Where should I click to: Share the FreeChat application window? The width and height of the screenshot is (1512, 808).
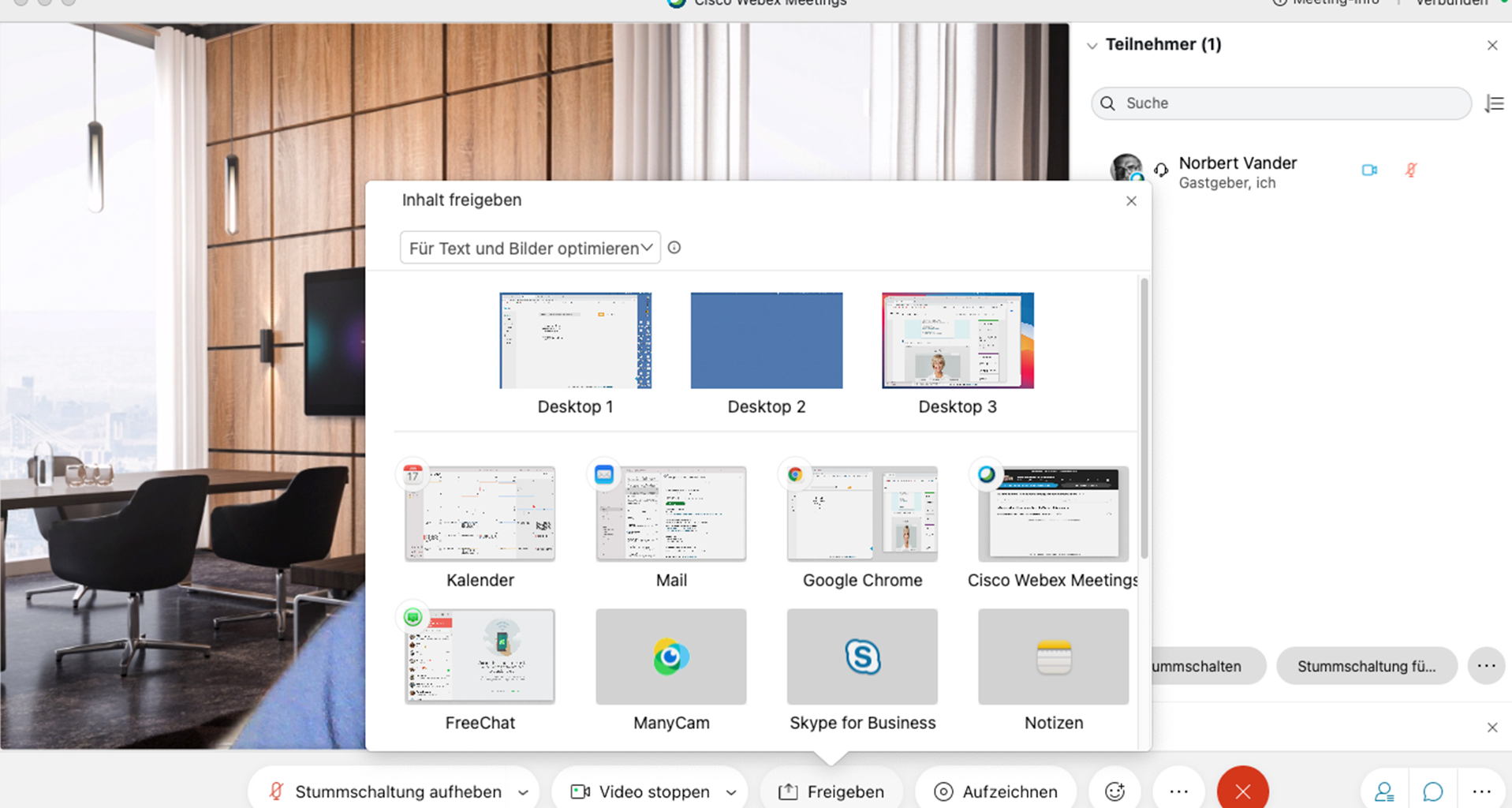pos(480,656)
